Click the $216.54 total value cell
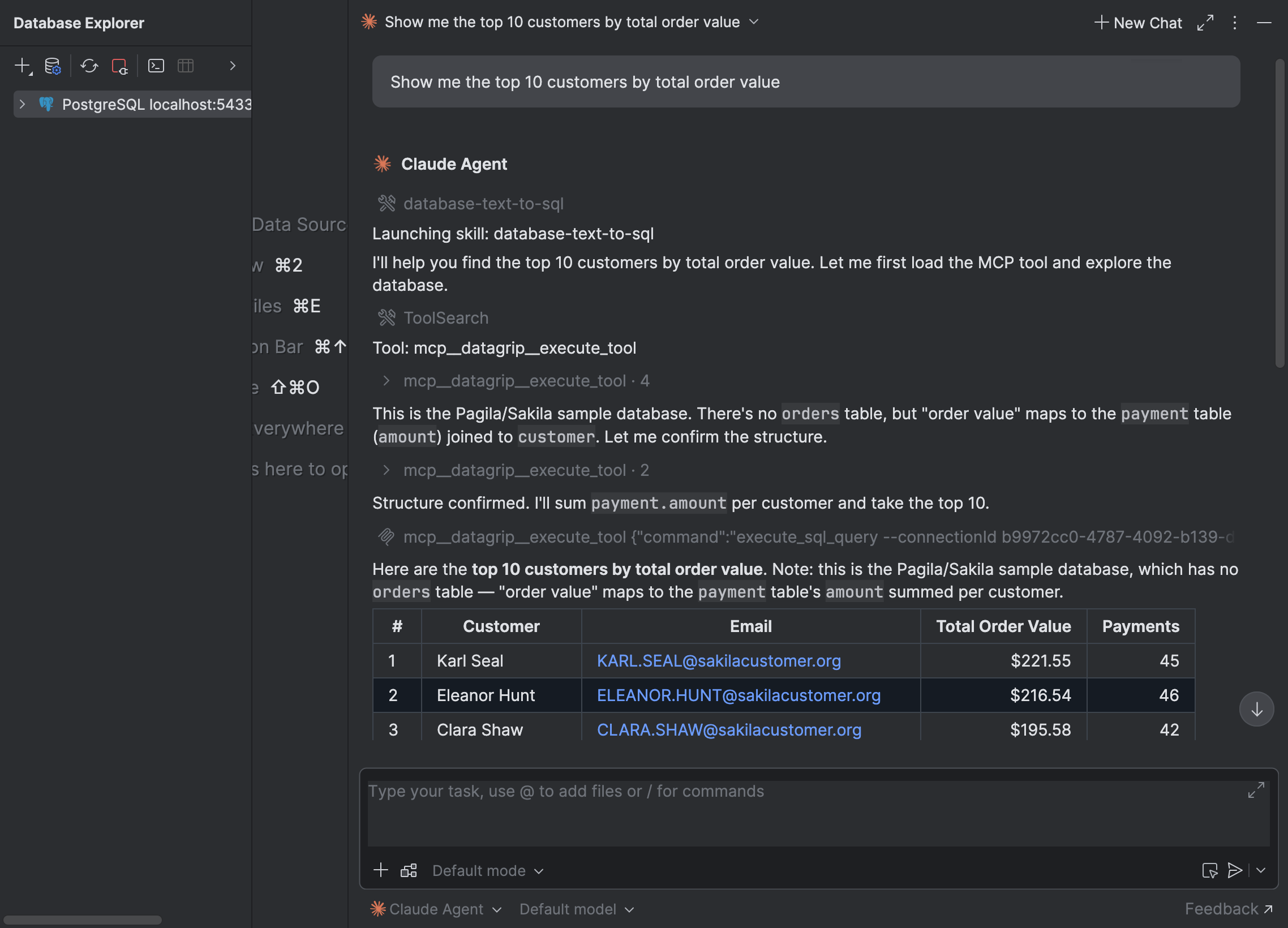This screenshot has height=928, width=1288. 1003,695
